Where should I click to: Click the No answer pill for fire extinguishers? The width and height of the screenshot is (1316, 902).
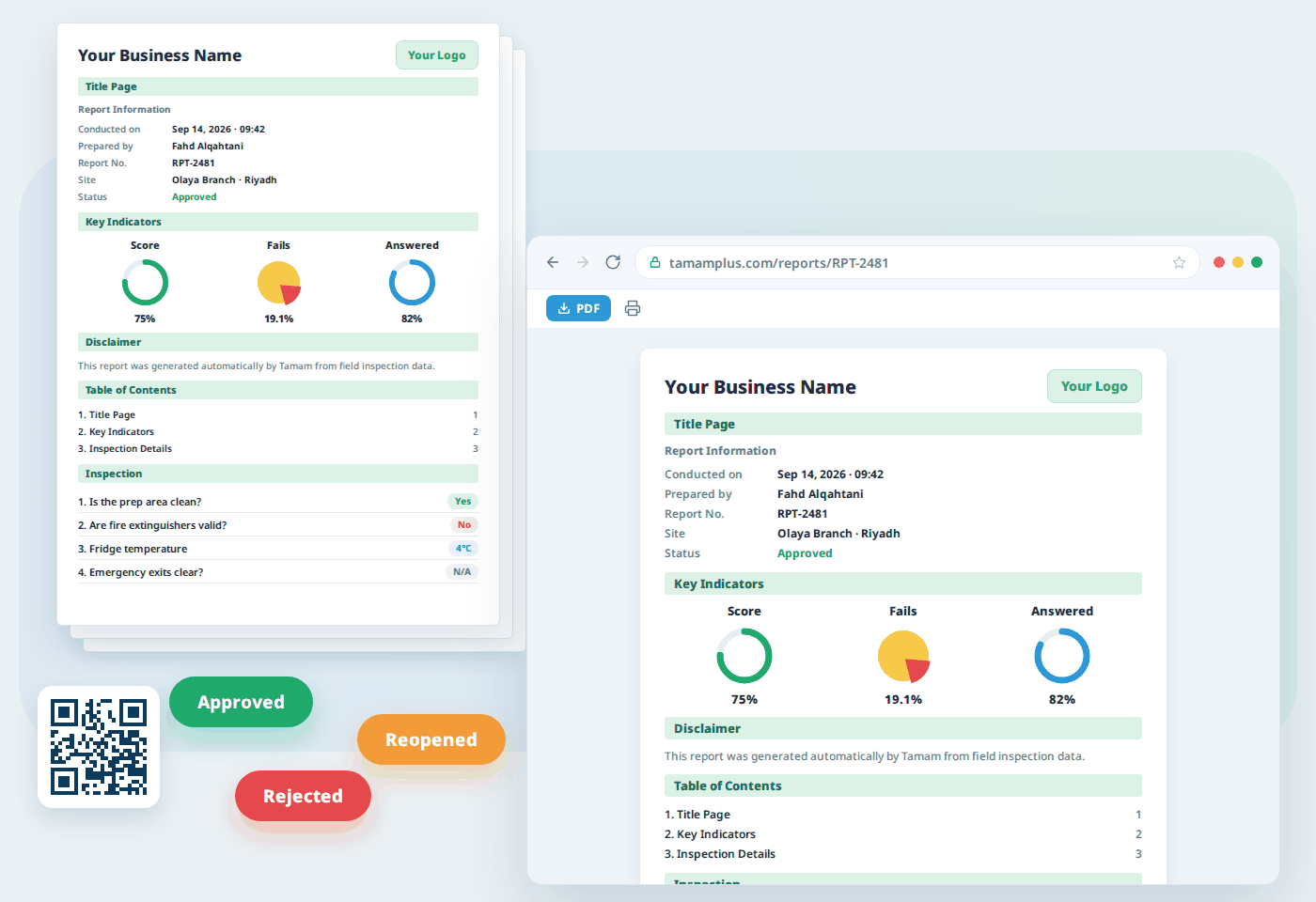464,525
